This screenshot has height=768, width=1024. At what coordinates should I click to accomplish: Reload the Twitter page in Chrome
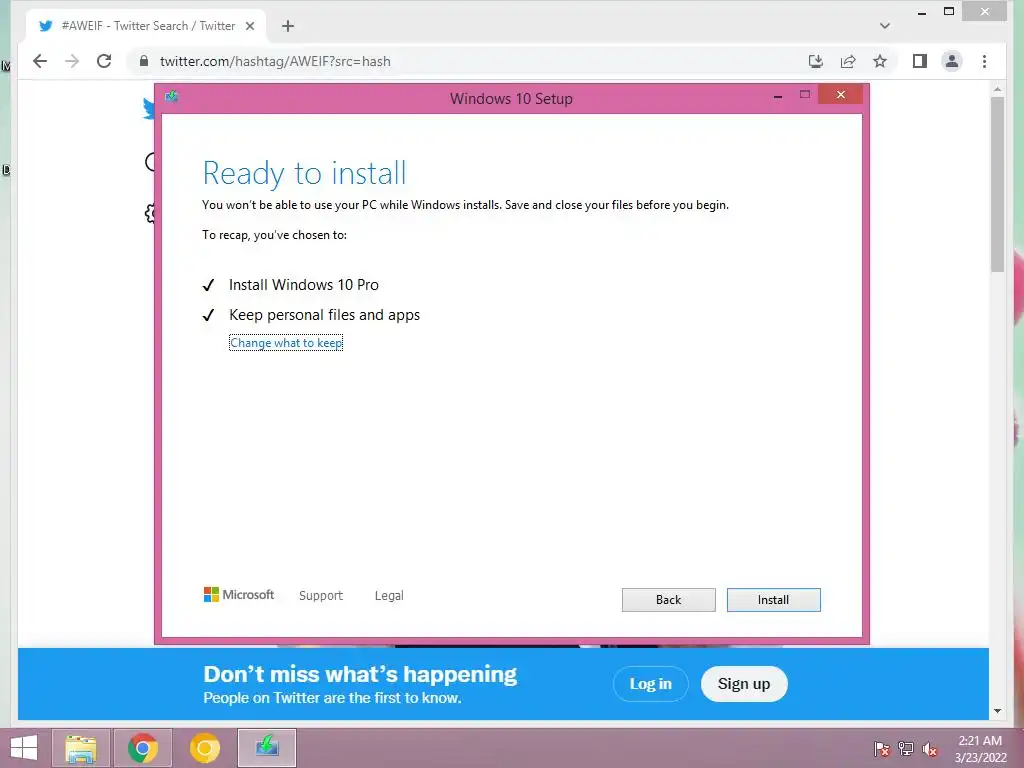tap(104, 61)
